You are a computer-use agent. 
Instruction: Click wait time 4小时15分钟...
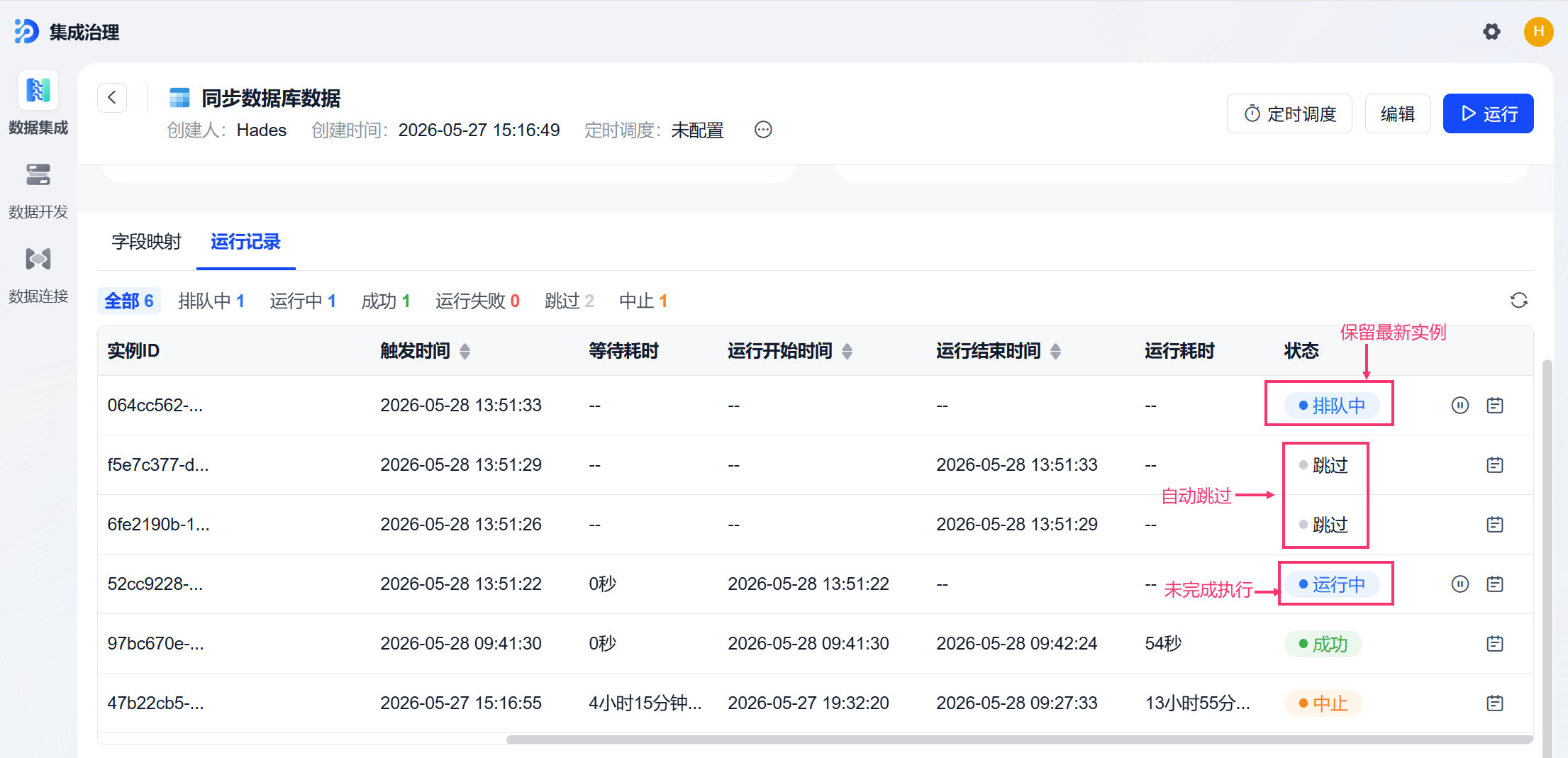point(645,703)
